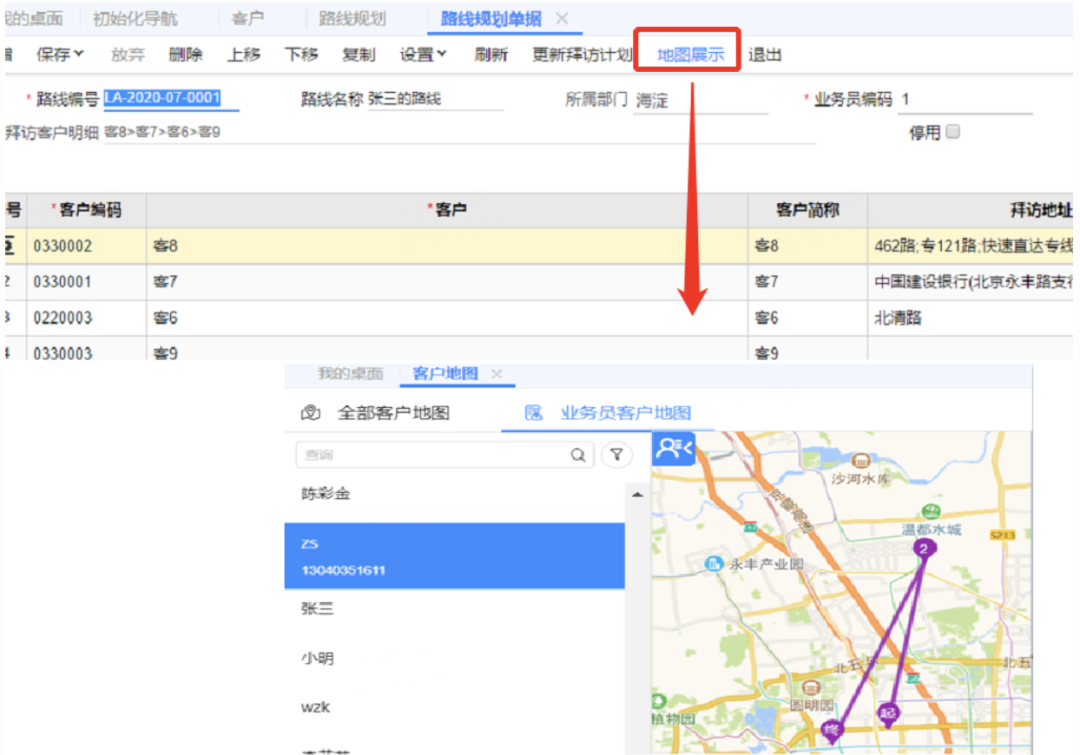Screen dimensions: 1080x755
Task: Click the search magnifier icon in customer list
Action: (x=578, y=455)
